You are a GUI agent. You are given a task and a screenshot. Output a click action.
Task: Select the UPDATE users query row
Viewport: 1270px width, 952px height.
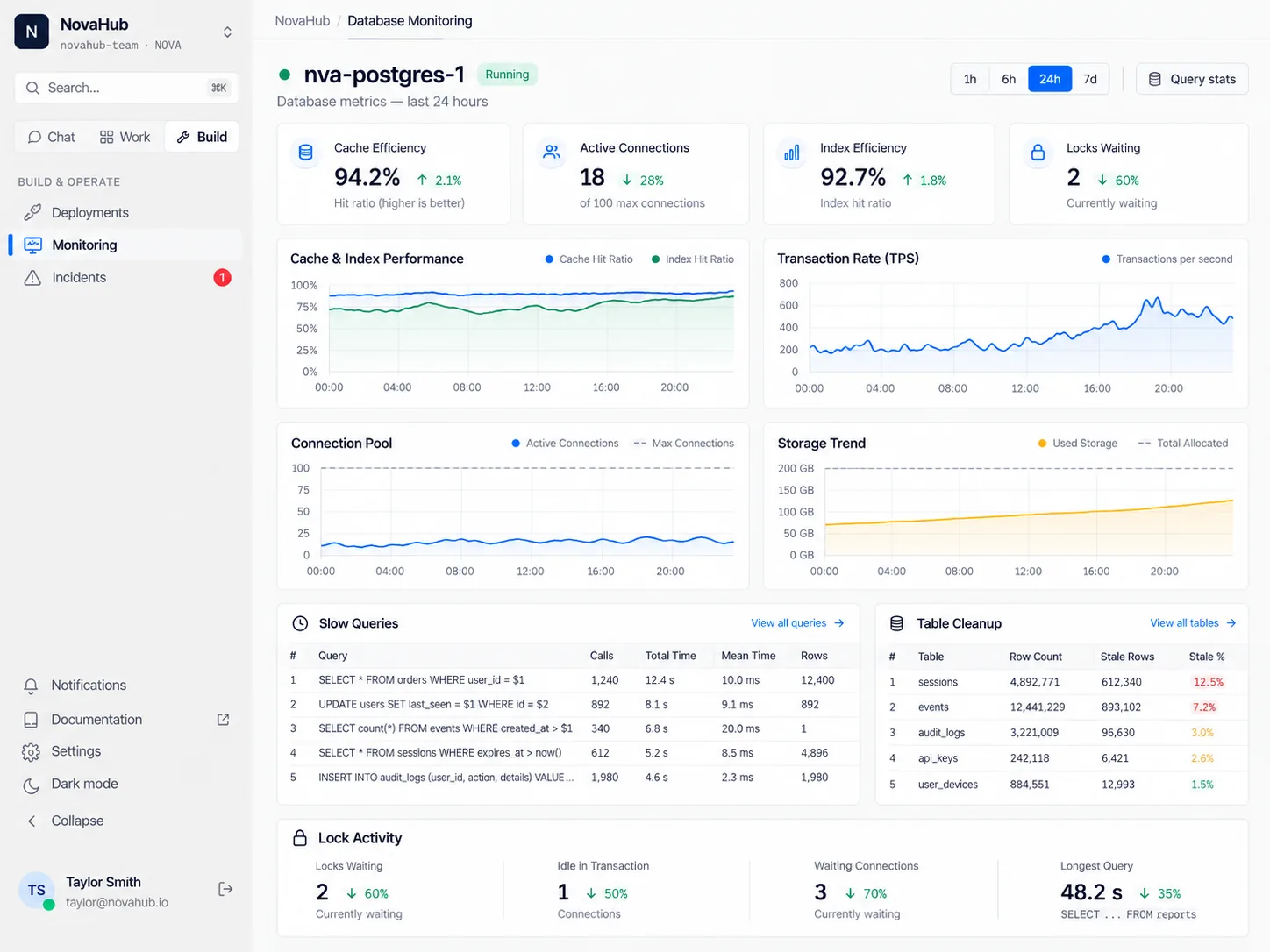(x=568, y=705)
